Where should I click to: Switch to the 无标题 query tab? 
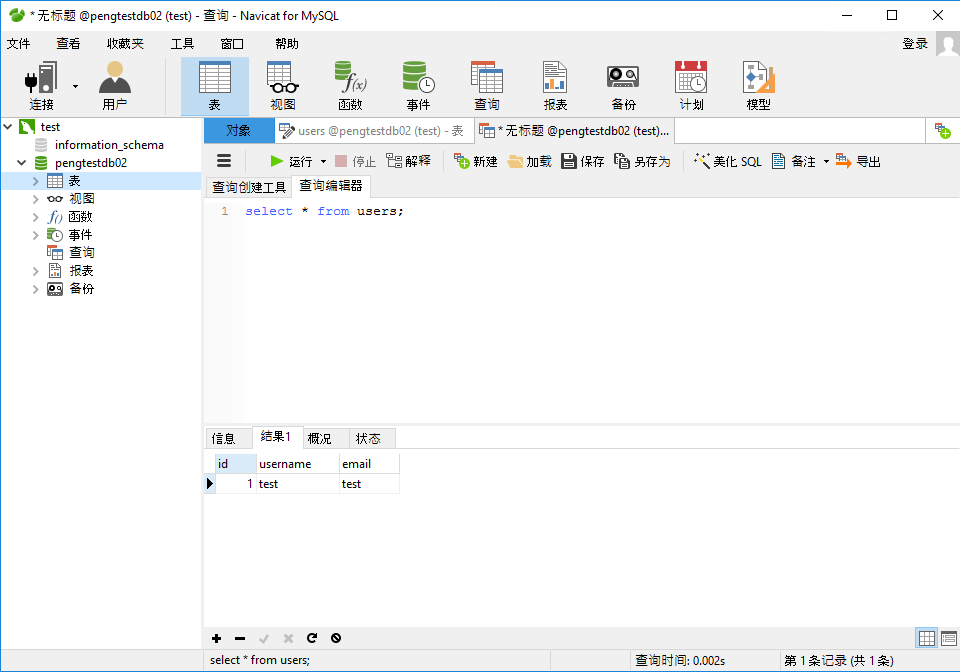tap(574, 130)
